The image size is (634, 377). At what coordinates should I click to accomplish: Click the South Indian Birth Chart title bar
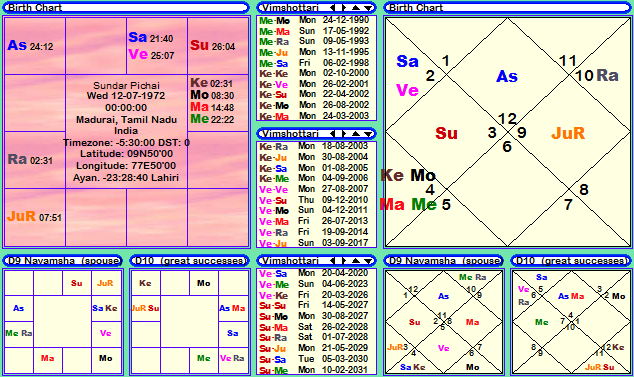click(x=126, y=7)
